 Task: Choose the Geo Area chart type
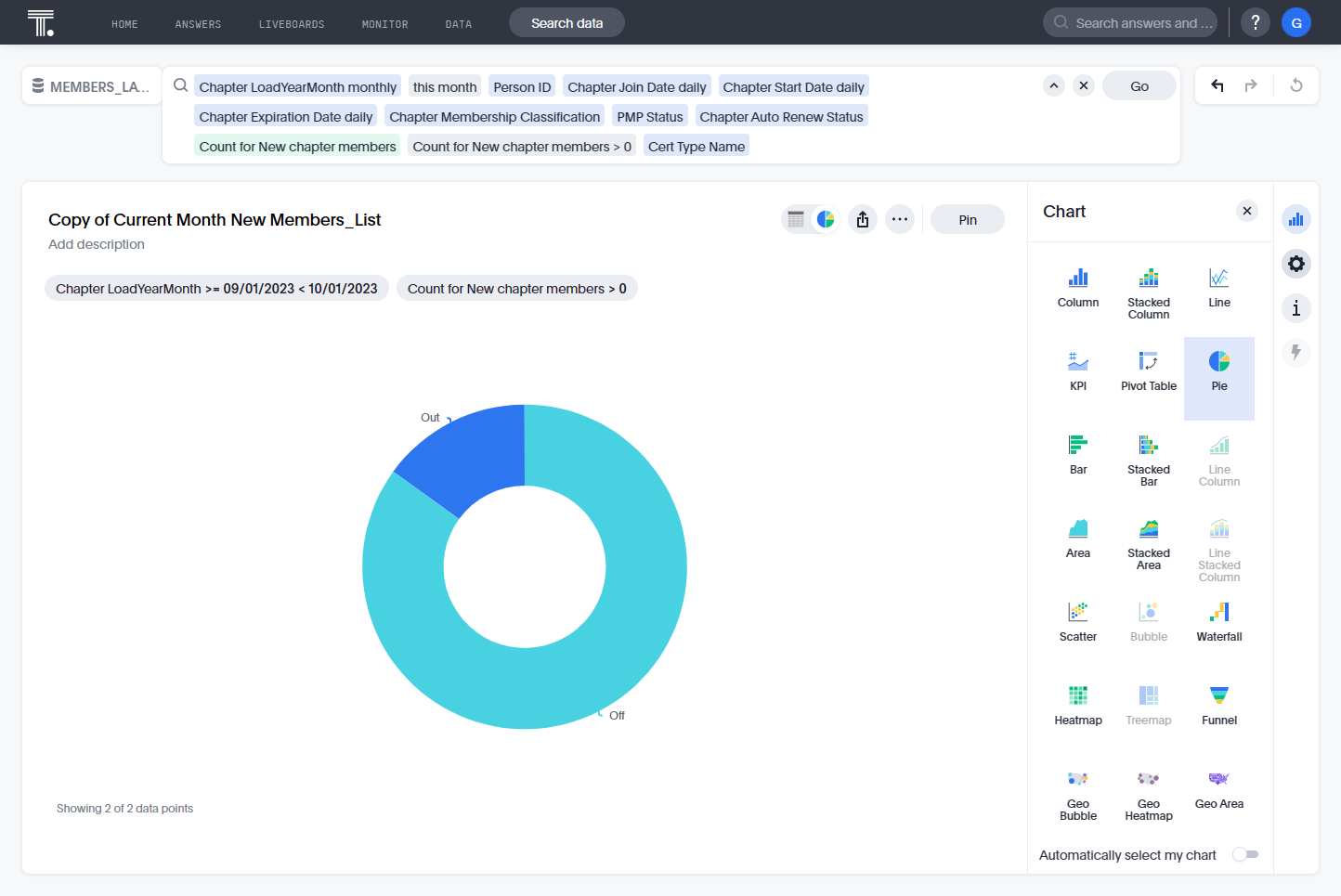coord(1219,789)
